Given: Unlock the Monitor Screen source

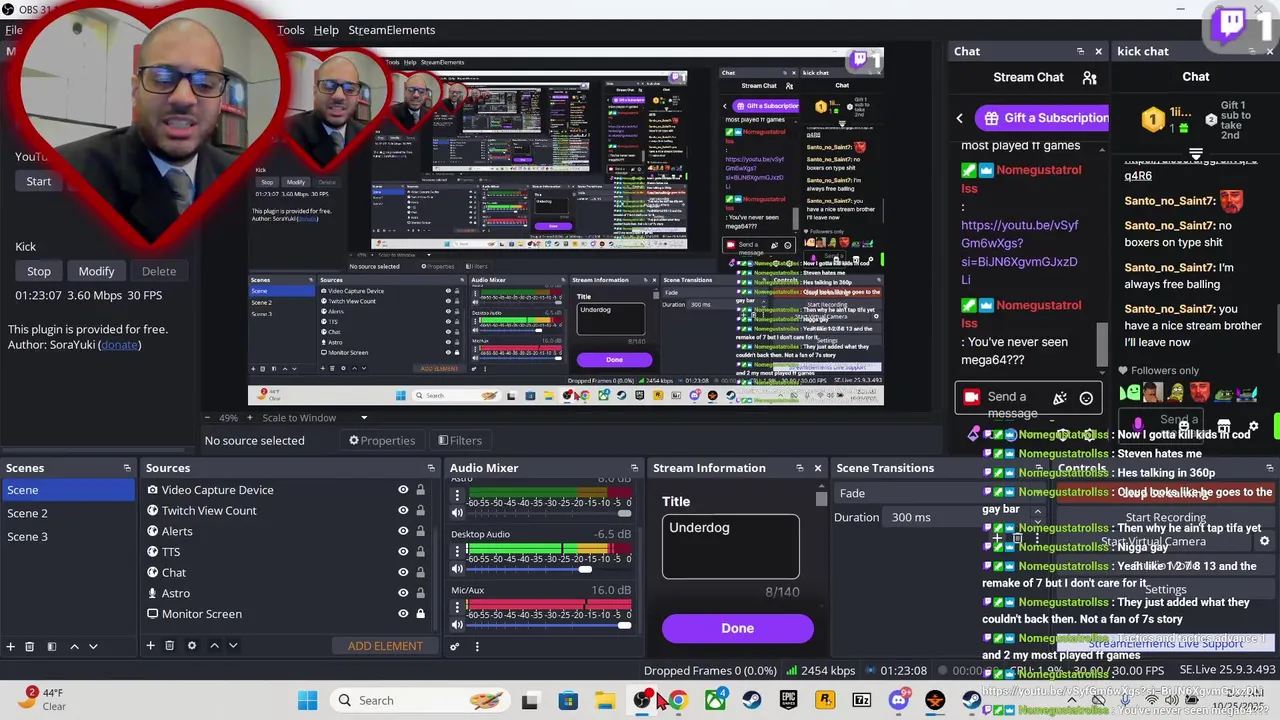Looking at the screenshot, I should point(420,614).
